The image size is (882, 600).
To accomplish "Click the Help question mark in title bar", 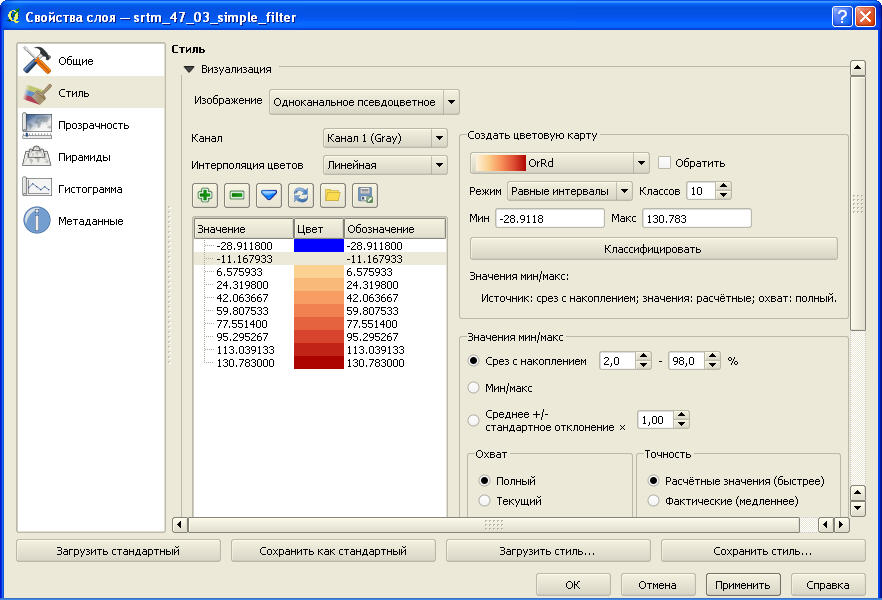I will coord(842,17).
